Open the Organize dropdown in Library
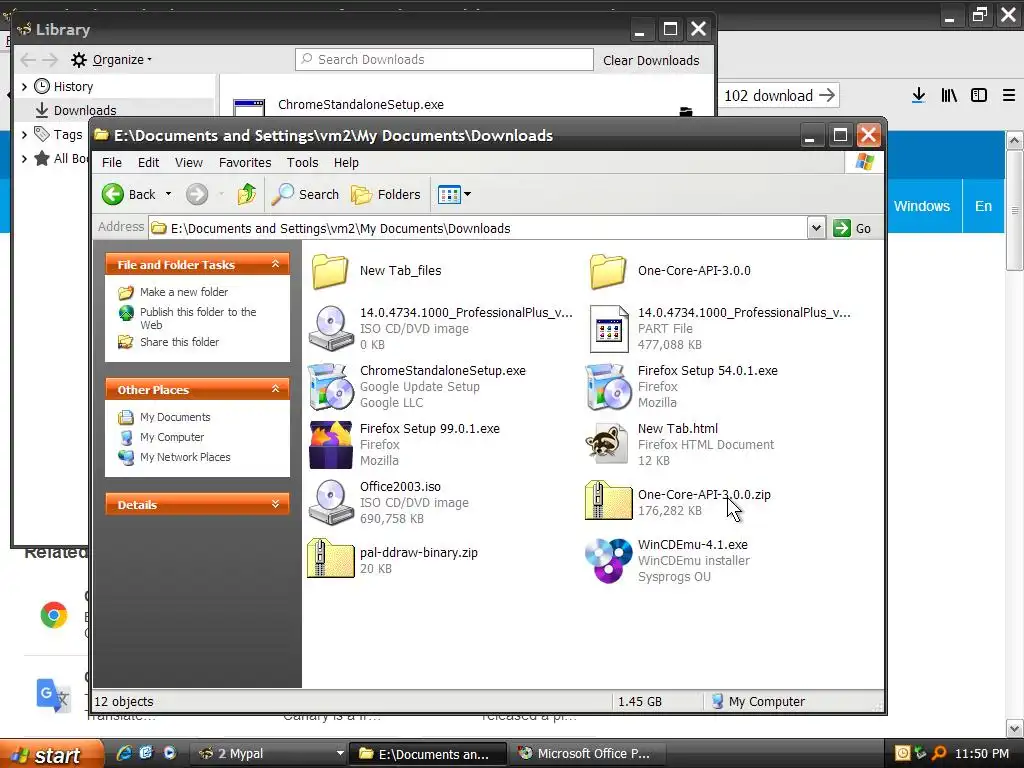Viewport: 1024px width, 768px height. click(112, 59)
